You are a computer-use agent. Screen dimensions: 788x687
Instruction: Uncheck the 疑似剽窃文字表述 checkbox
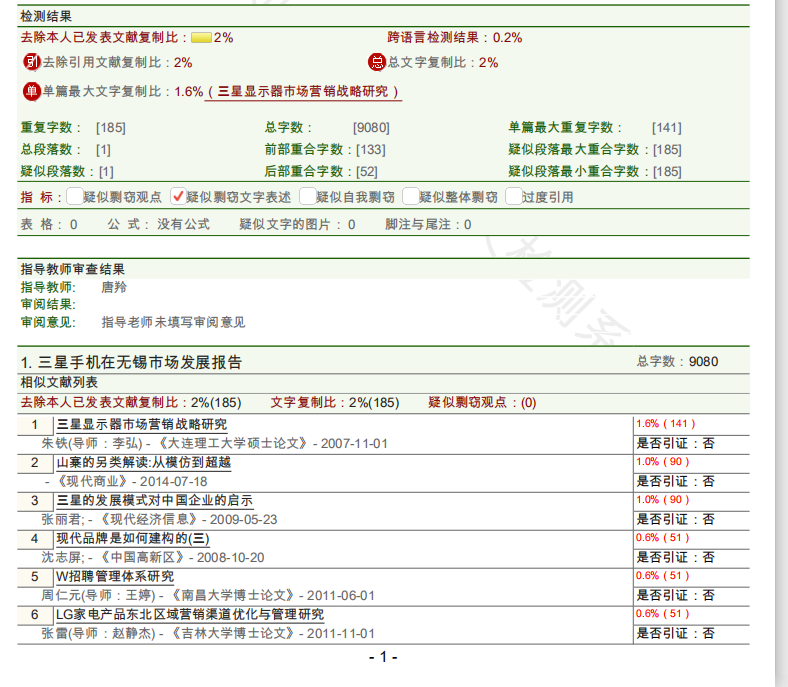coord(177,197)
